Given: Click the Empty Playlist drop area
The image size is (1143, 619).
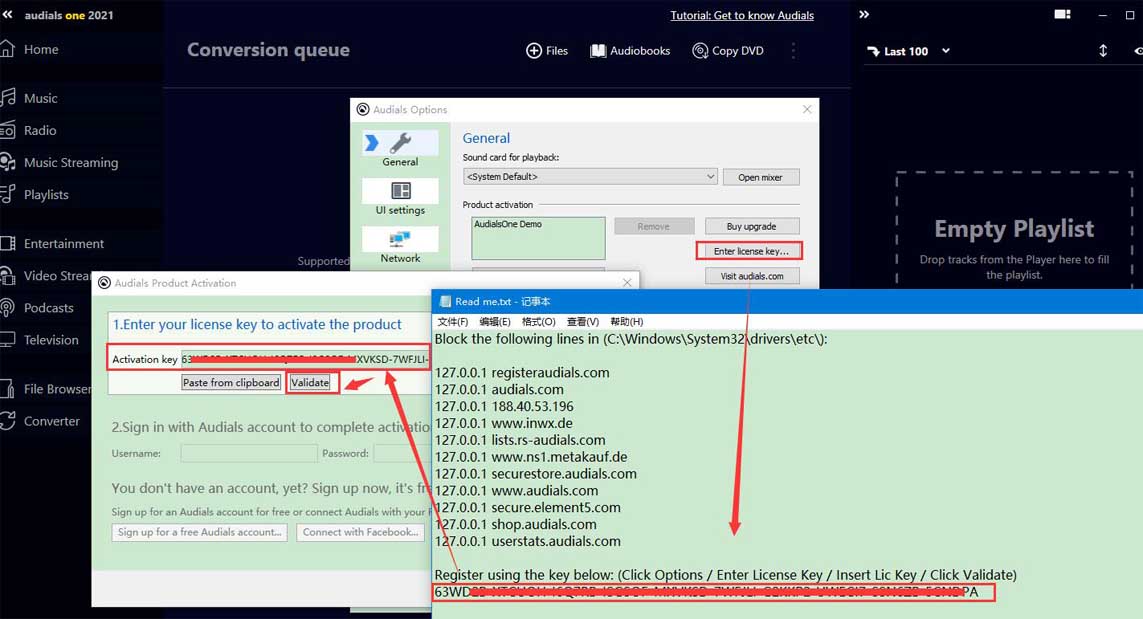Looking at the screenshot, I should click(1014, 230).
